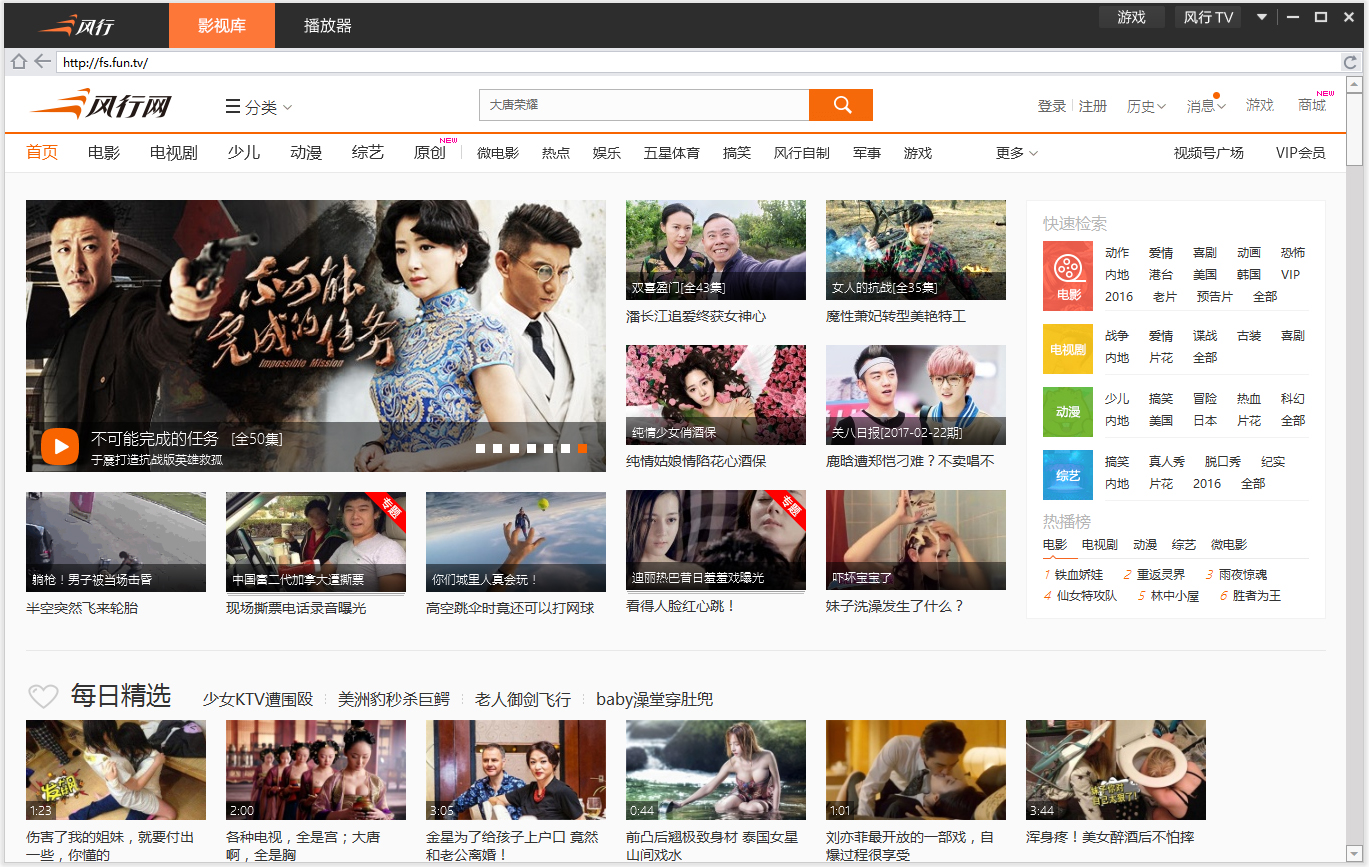This screenshot has height=867, width=1369.
Task: Open the 五星体育 navigation item
Action: [672, 153]
